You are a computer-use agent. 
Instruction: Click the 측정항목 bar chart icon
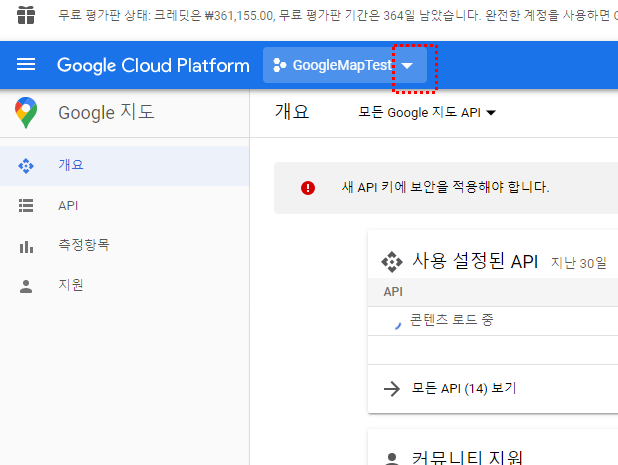coord(26,247)
